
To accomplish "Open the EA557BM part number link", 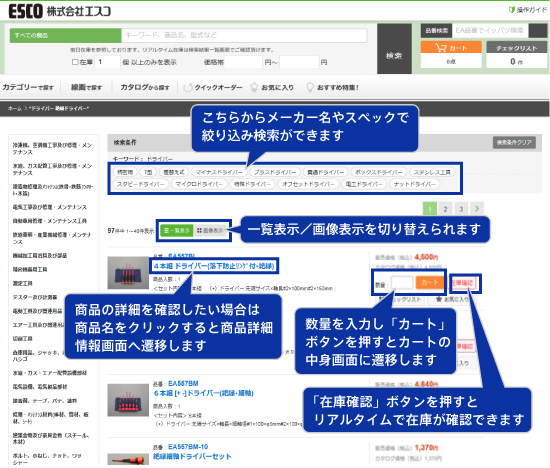I will (x=183, y=383).
